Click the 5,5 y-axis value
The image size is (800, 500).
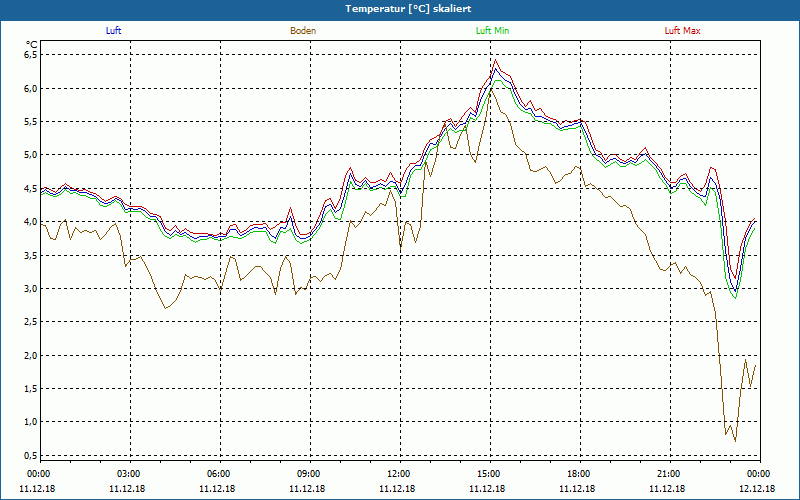[30, 122]
